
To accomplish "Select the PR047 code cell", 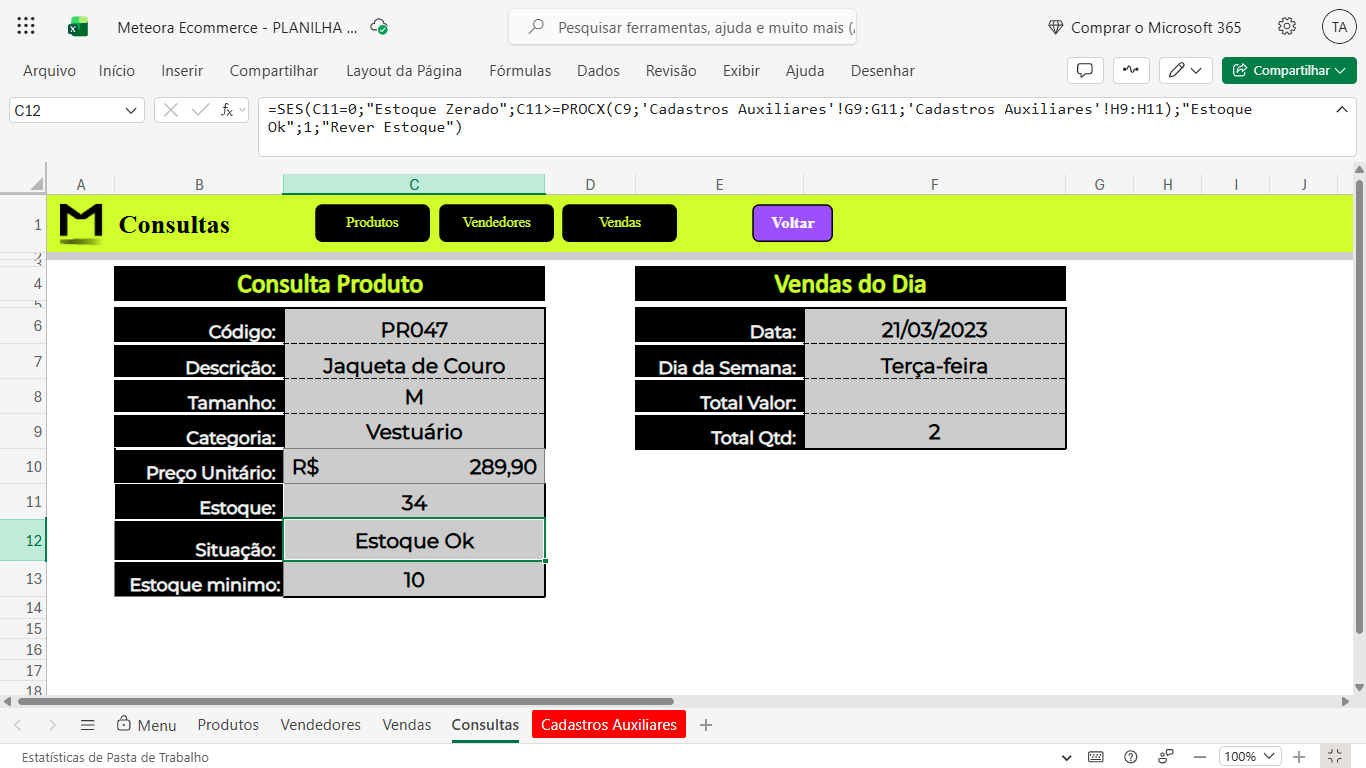I will coord(414,328).
